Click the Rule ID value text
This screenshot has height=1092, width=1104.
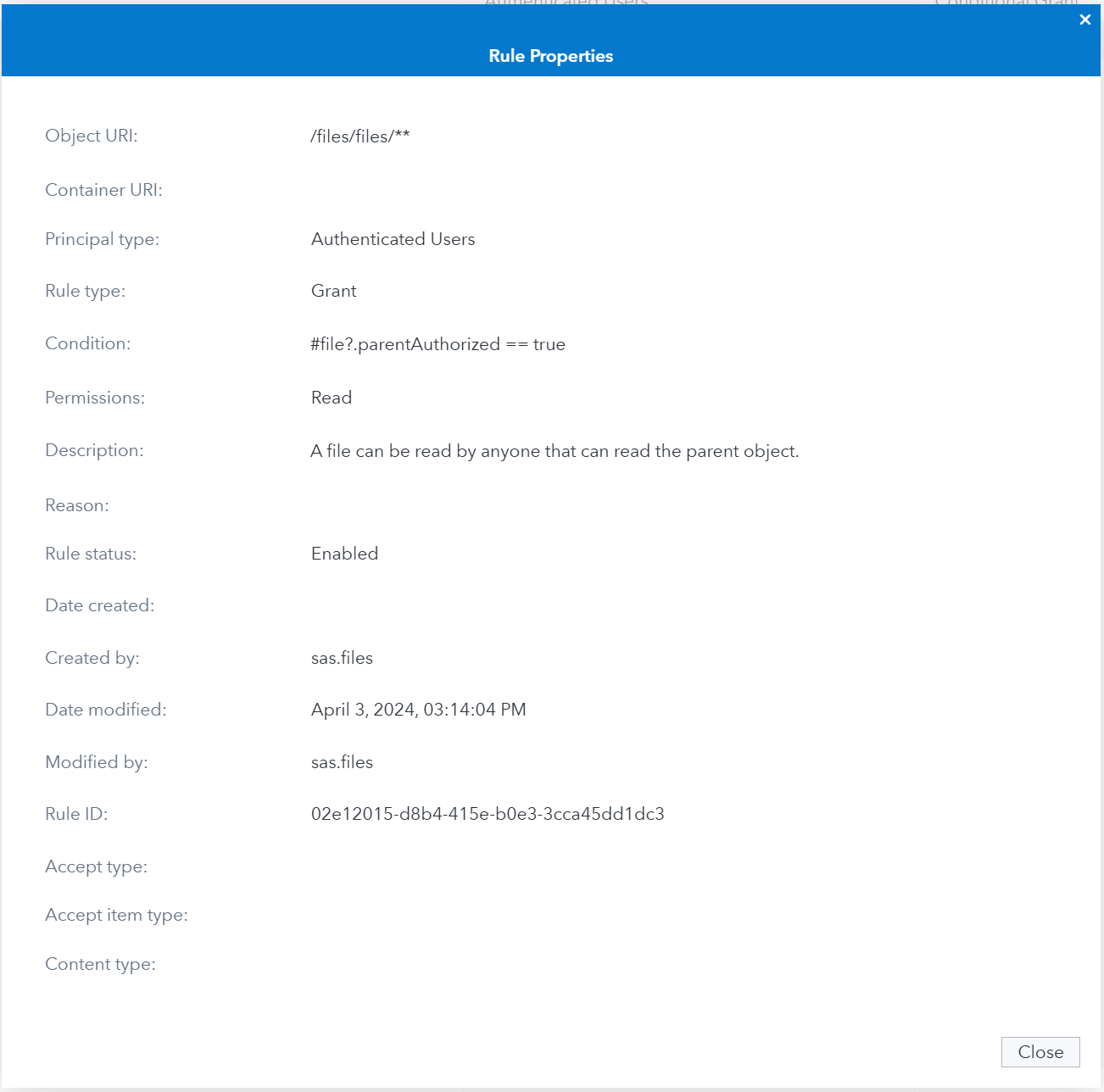pyautogui.click(x=488, y=814)
